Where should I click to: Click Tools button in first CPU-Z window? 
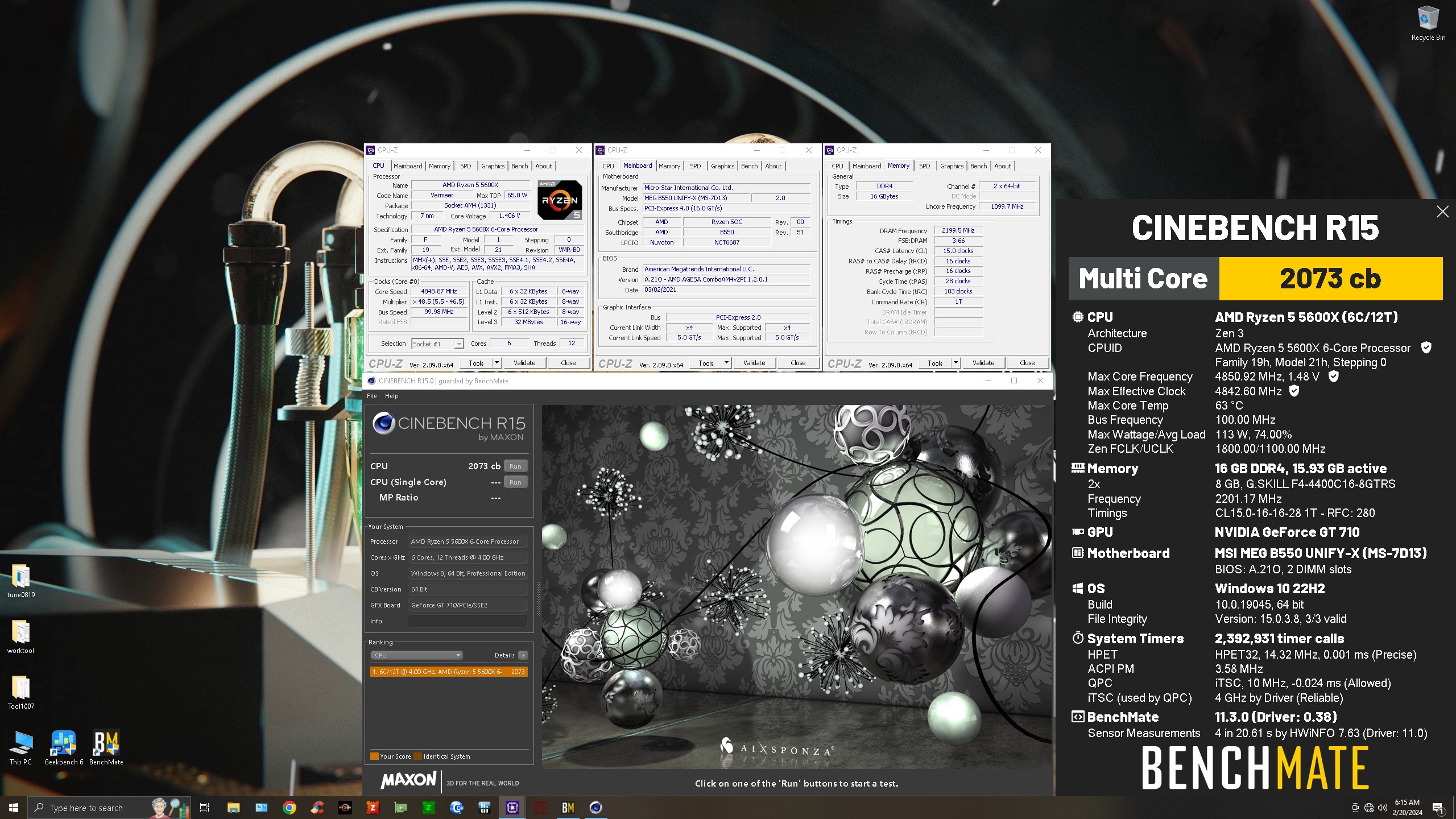(476, 363)
